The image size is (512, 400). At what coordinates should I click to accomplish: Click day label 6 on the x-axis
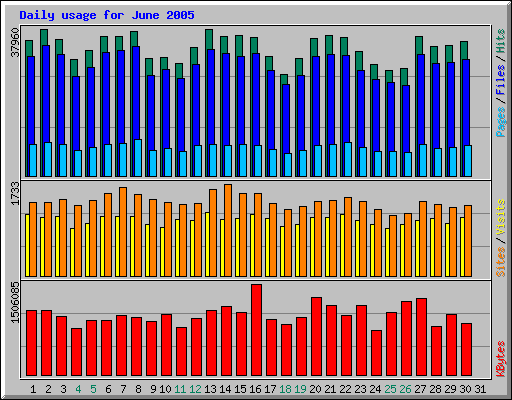(x=108, y=389)
